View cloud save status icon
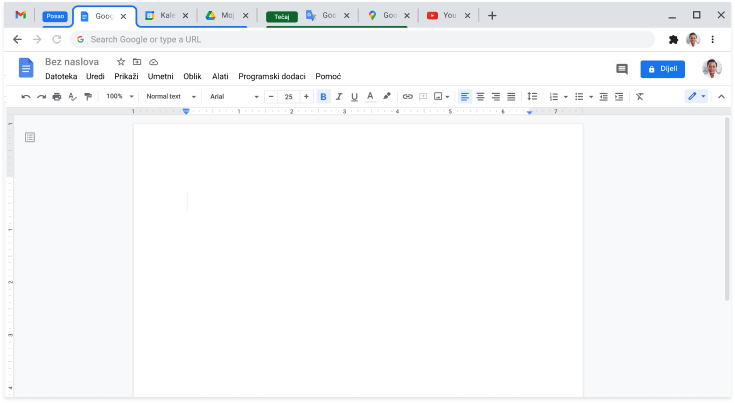 pos(154,62)
